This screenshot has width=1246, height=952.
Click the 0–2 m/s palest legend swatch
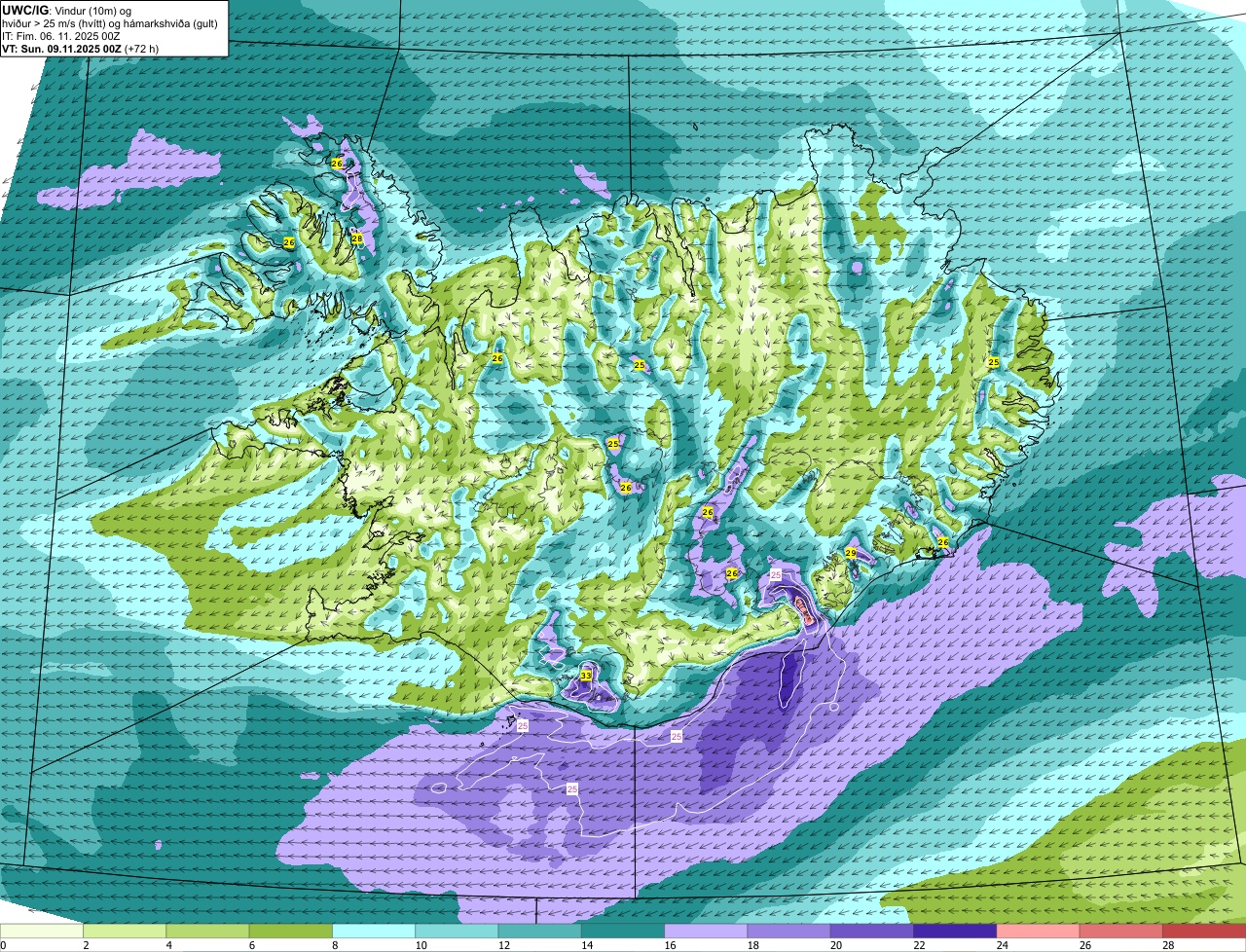pyautogui.click(x=42, y=932)
